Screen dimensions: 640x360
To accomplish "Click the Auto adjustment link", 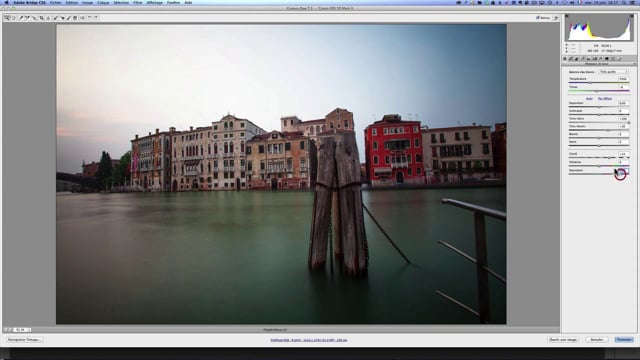I will pos(589,99).
